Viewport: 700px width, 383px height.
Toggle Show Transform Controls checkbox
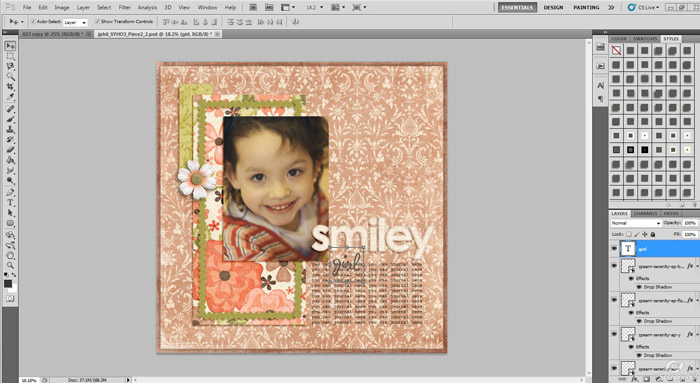point(97,21)
